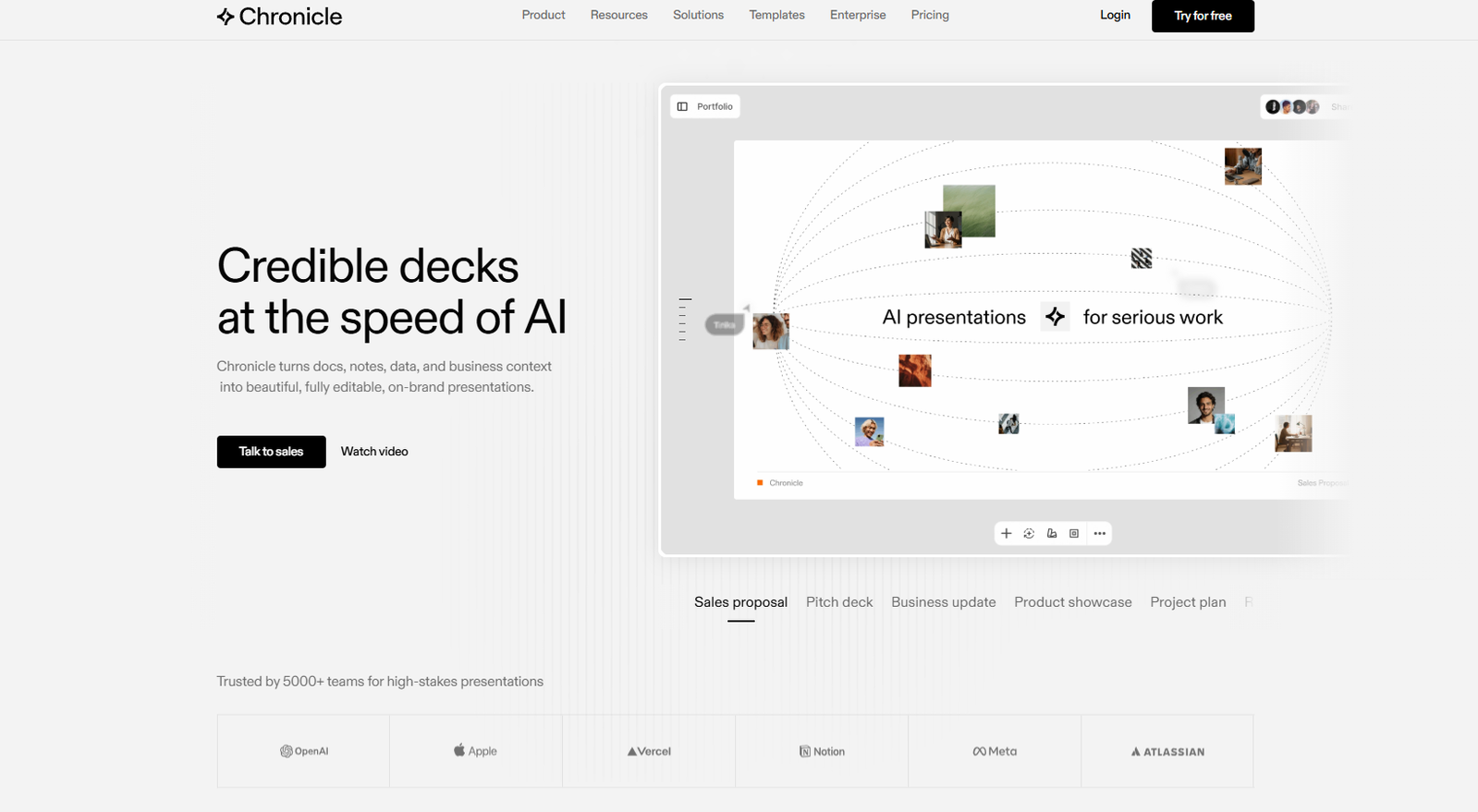The height and width of the screenshot is (812, 1478).
Task: Switch to the Pitch deck tab
Action: (839, 602)
